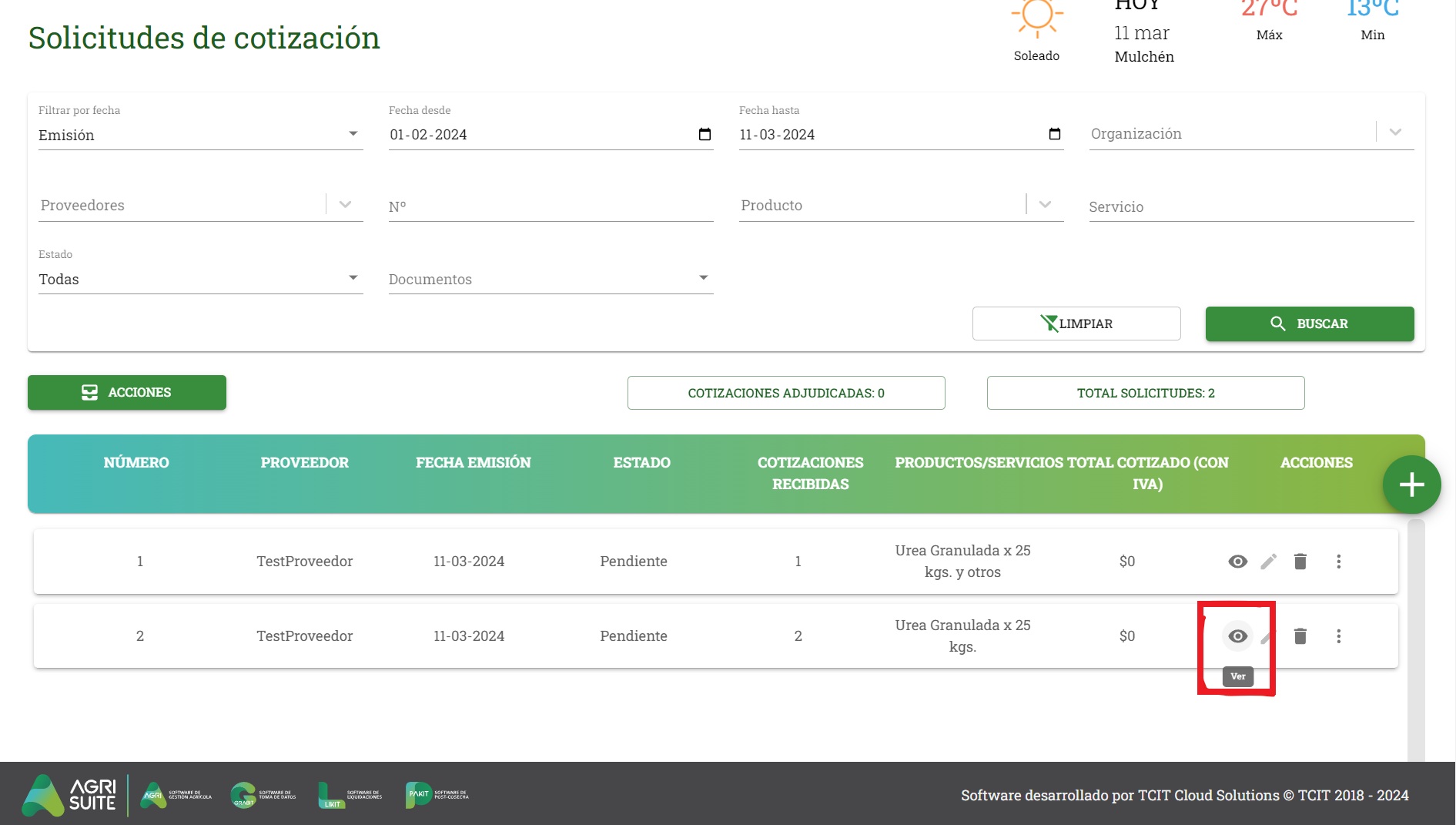Expand the Producto dropdown
This screenshot has height=825, width=1456.
(1045, 205)
